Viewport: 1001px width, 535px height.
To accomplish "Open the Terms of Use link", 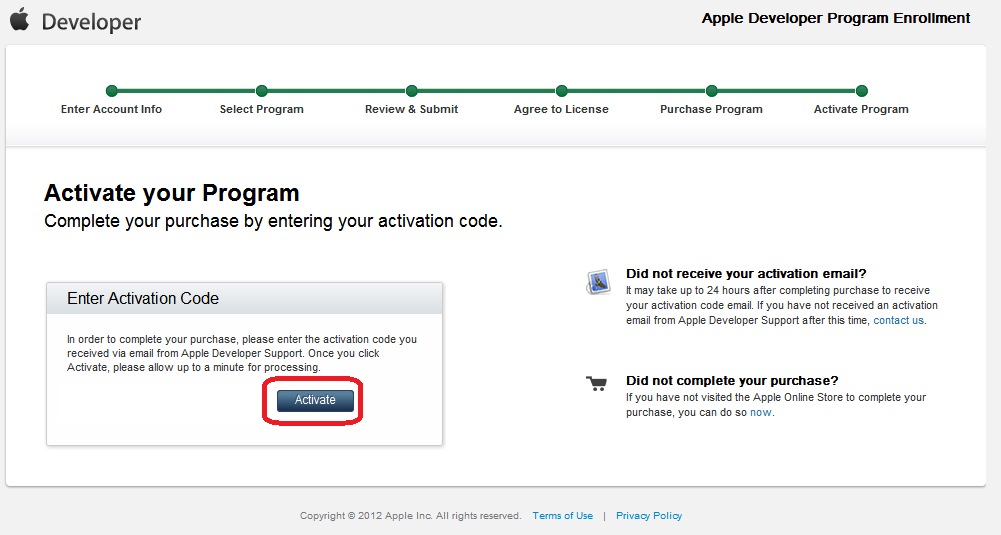I will pyautogui.click(x=562, y=516).
